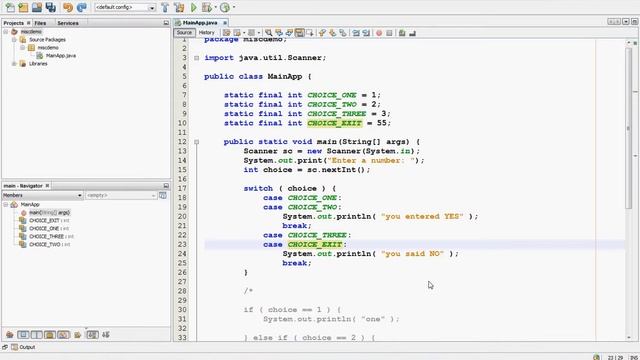Click the Save All toolbar icon

[x=51, y=7]
